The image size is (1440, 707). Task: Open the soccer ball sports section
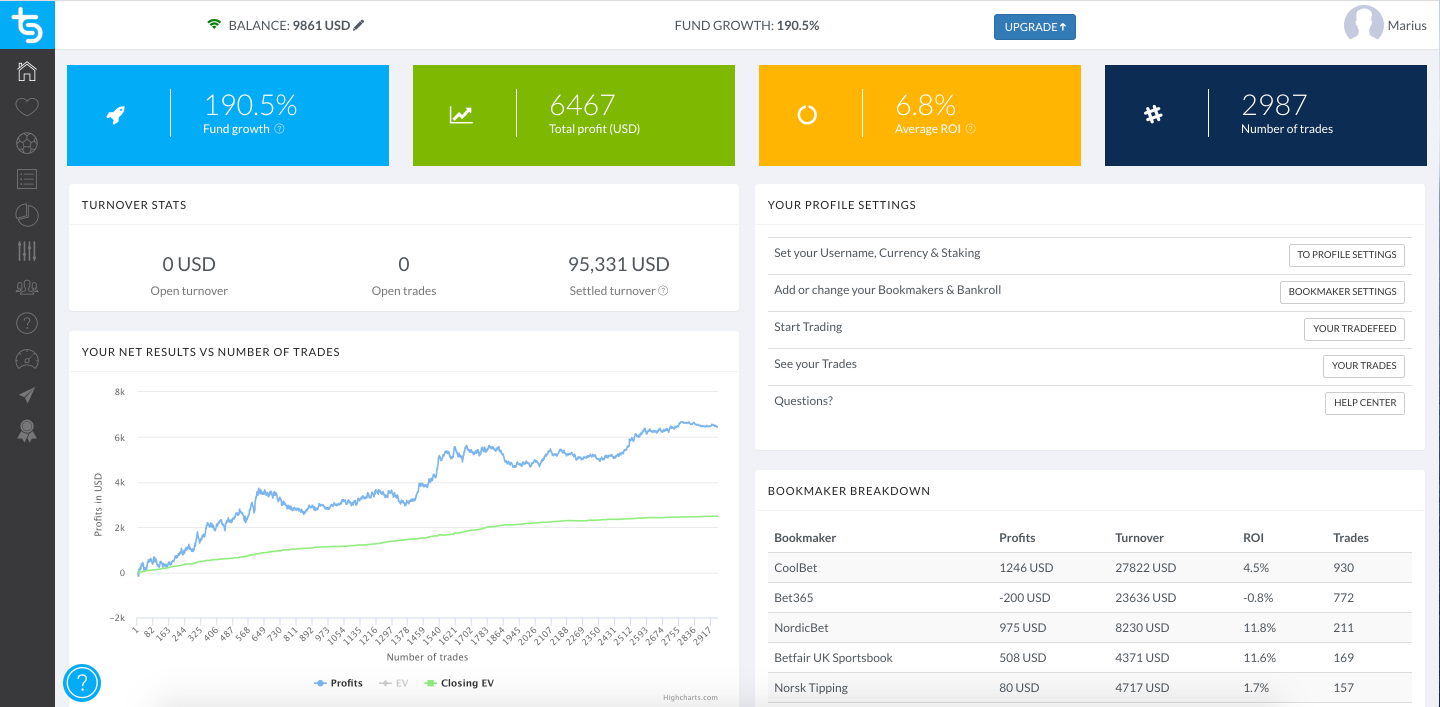point(27,143)
